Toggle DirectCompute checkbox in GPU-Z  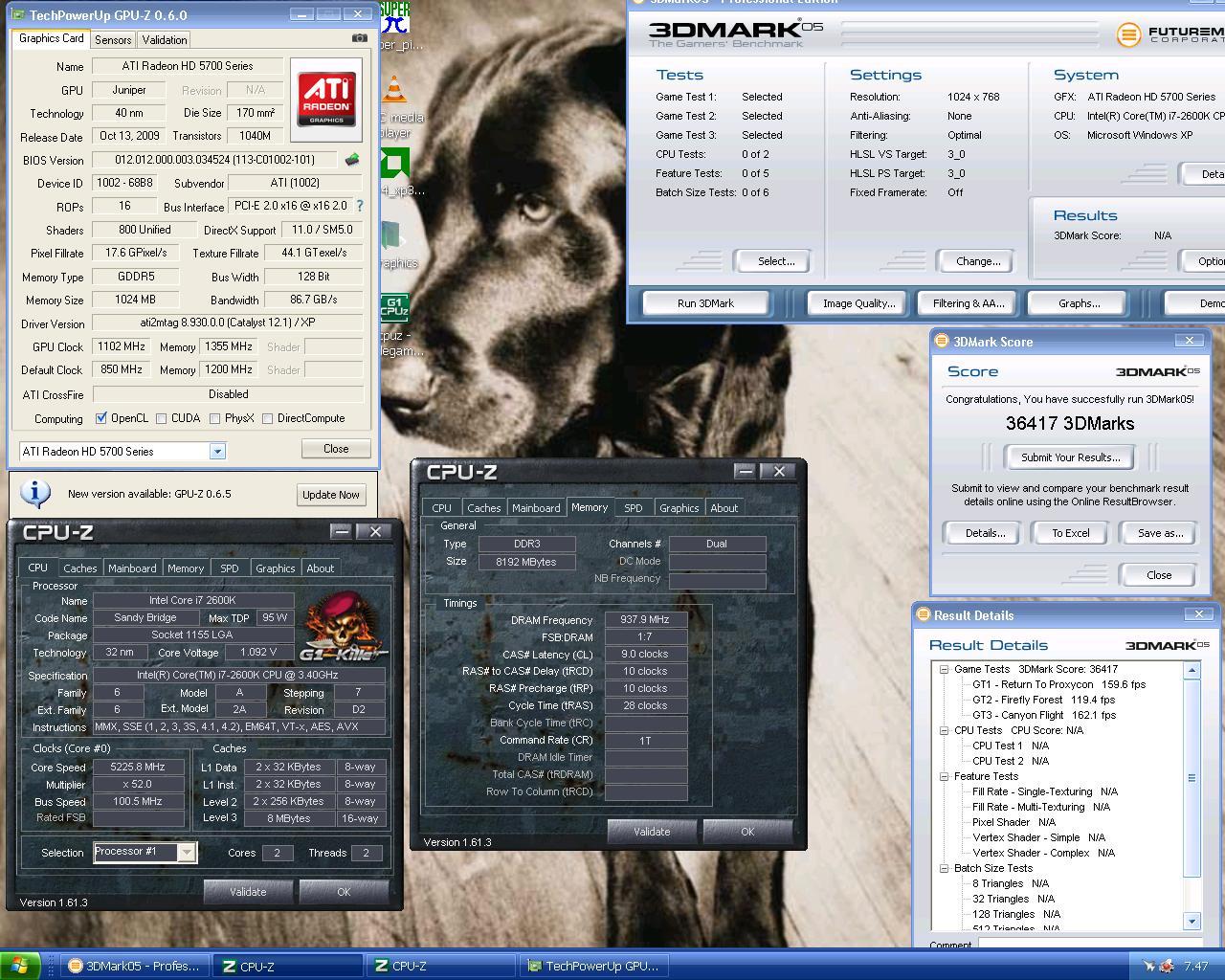pyautogui.click(x=268, y=418)
